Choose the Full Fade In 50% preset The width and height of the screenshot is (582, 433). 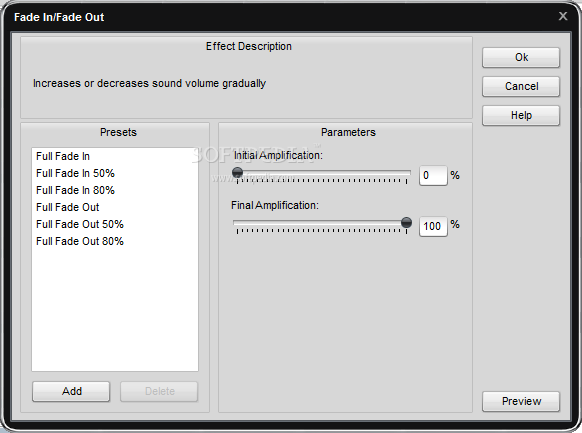pos(75,173)
